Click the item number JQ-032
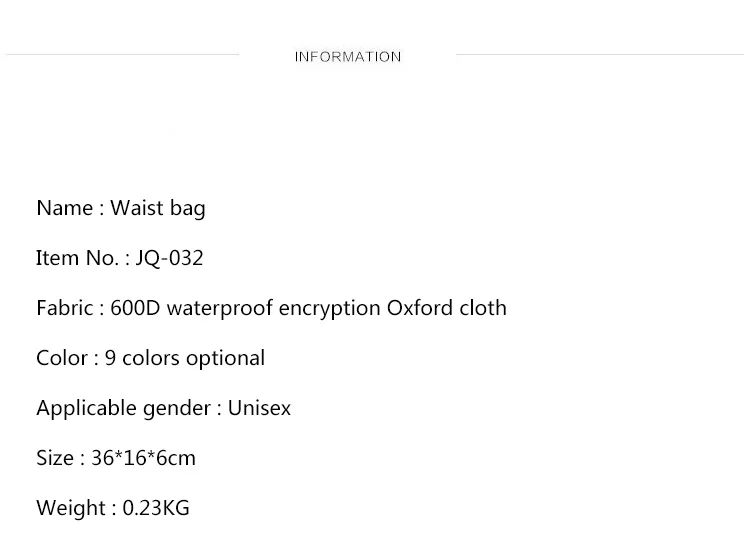The width and height of the screenshot is (750, 544). tap(170, 259)
